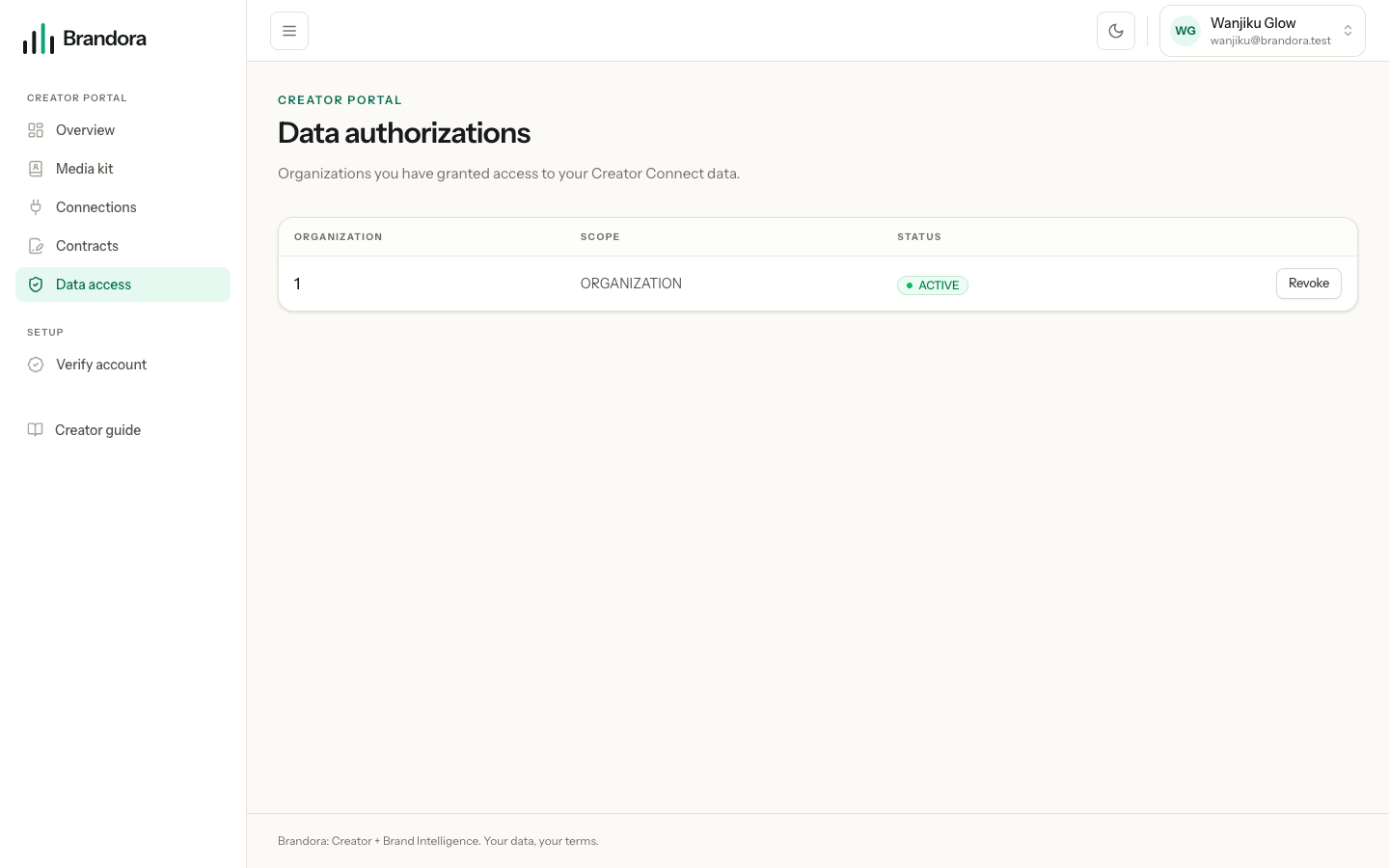The width and height of the screenshot is (1389, 868).
Task: Select Data access in sidebar
Action: (x=123, y=285)
